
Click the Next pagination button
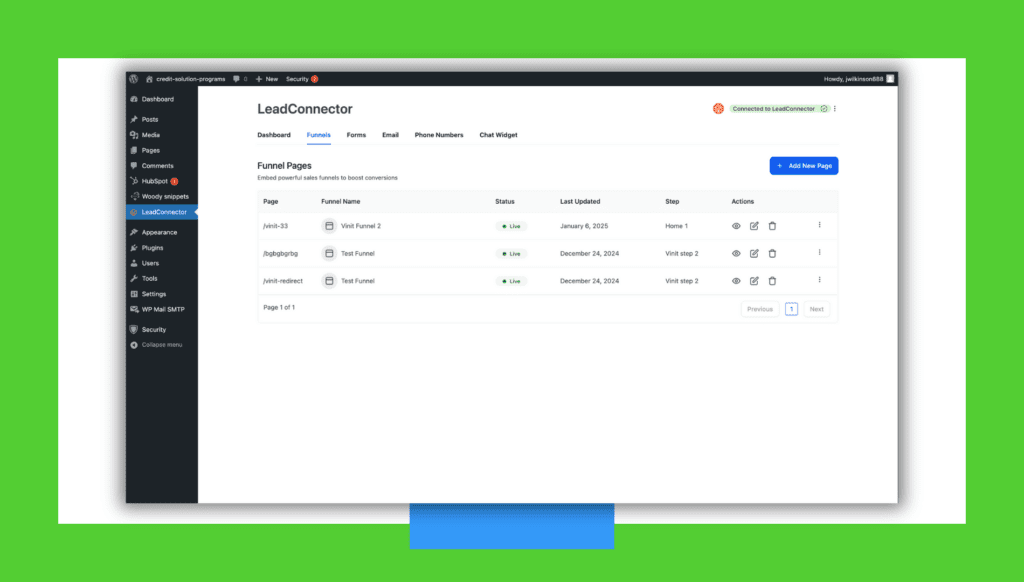click(x=816, y=309)
